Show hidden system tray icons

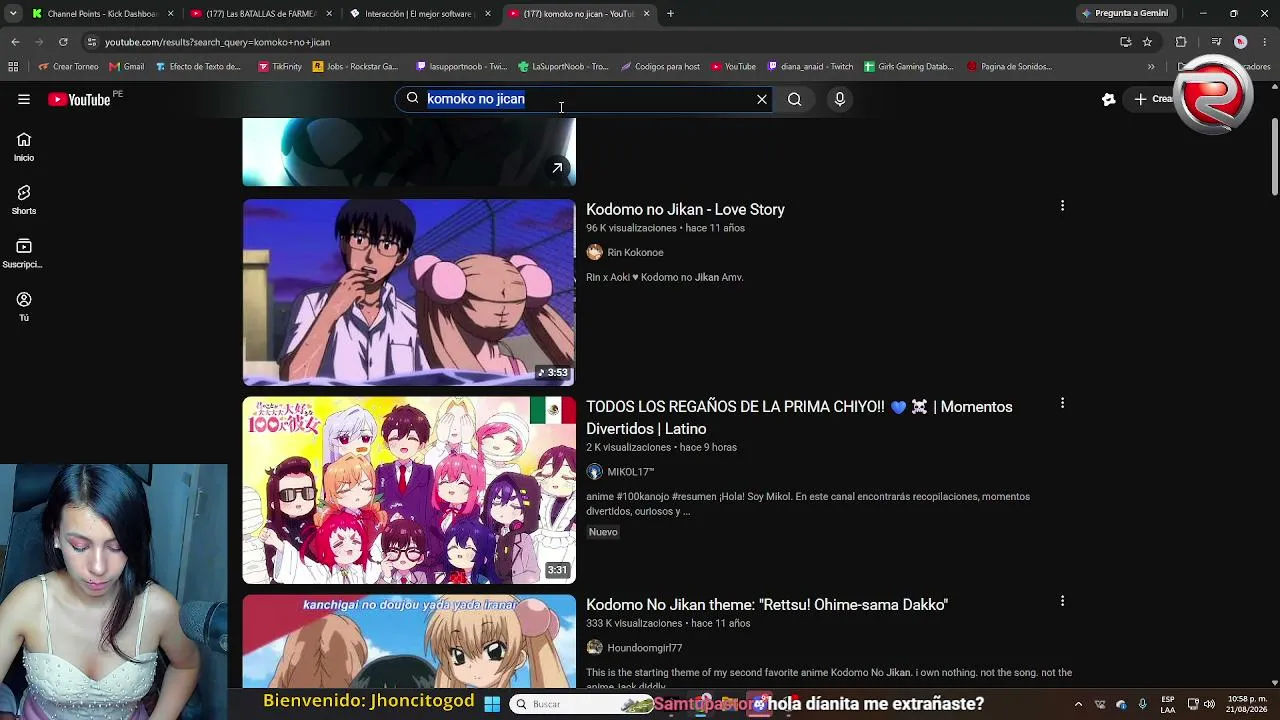1078,704
